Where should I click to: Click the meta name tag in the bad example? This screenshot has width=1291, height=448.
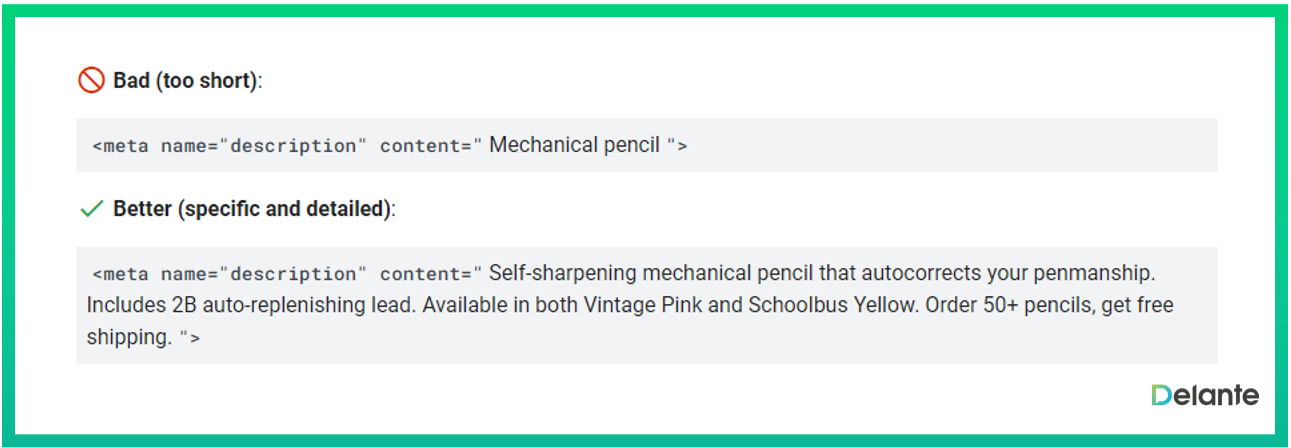[x=225, y=146]
